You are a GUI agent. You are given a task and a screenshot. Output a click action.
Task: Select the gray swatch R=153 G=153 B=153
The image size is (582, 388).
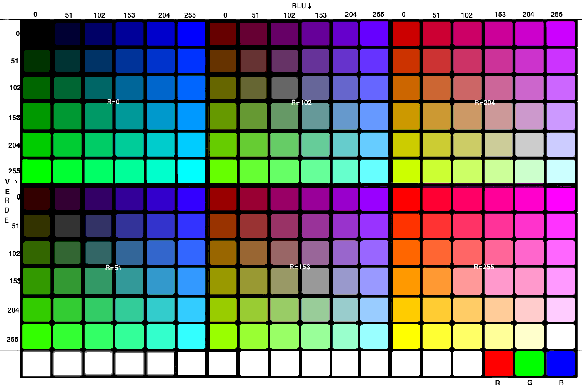pos(315,281)
